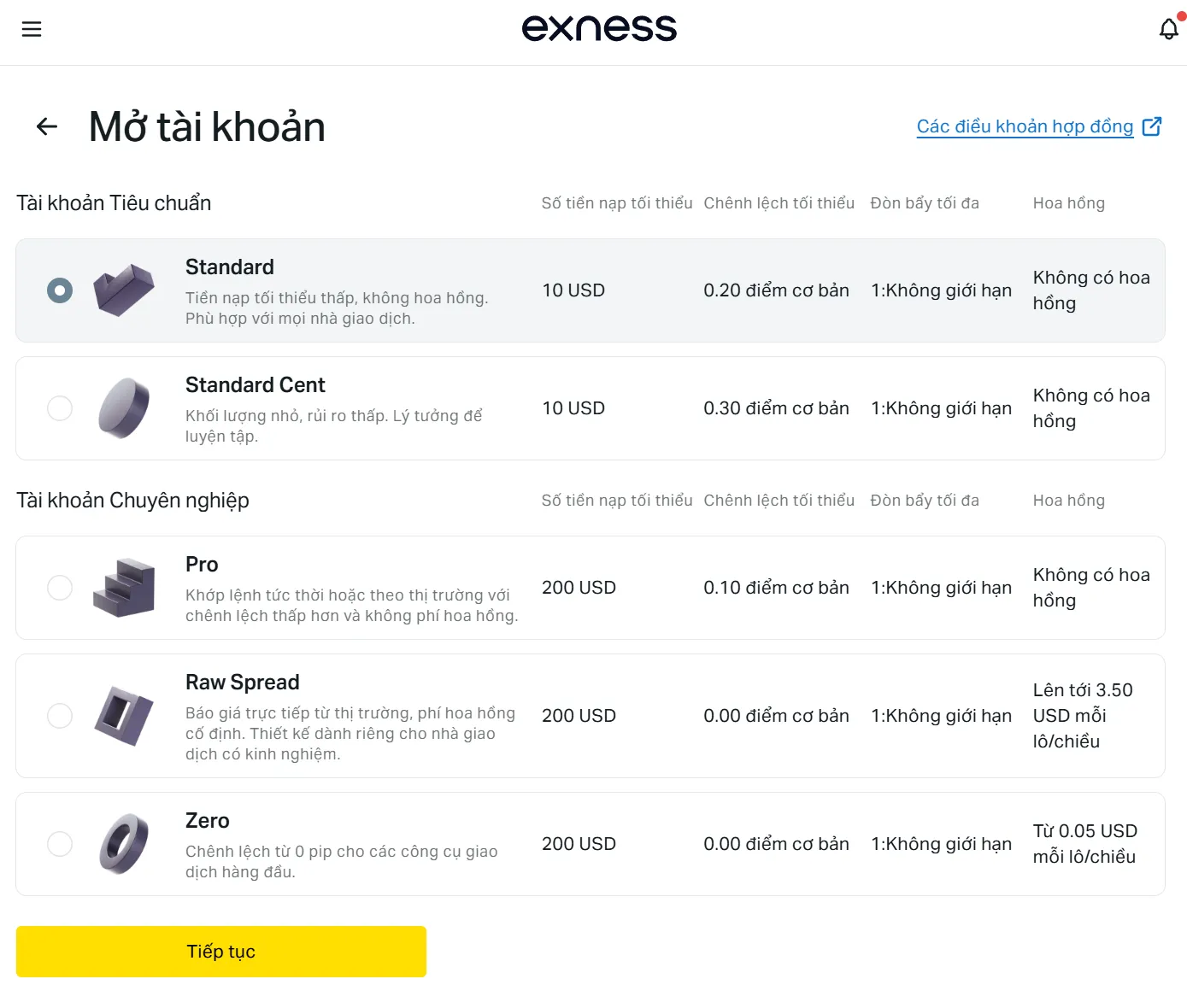Open the hamburger menu
The height and width of the screenshot is (1008, 1187).
click(32, 29)
